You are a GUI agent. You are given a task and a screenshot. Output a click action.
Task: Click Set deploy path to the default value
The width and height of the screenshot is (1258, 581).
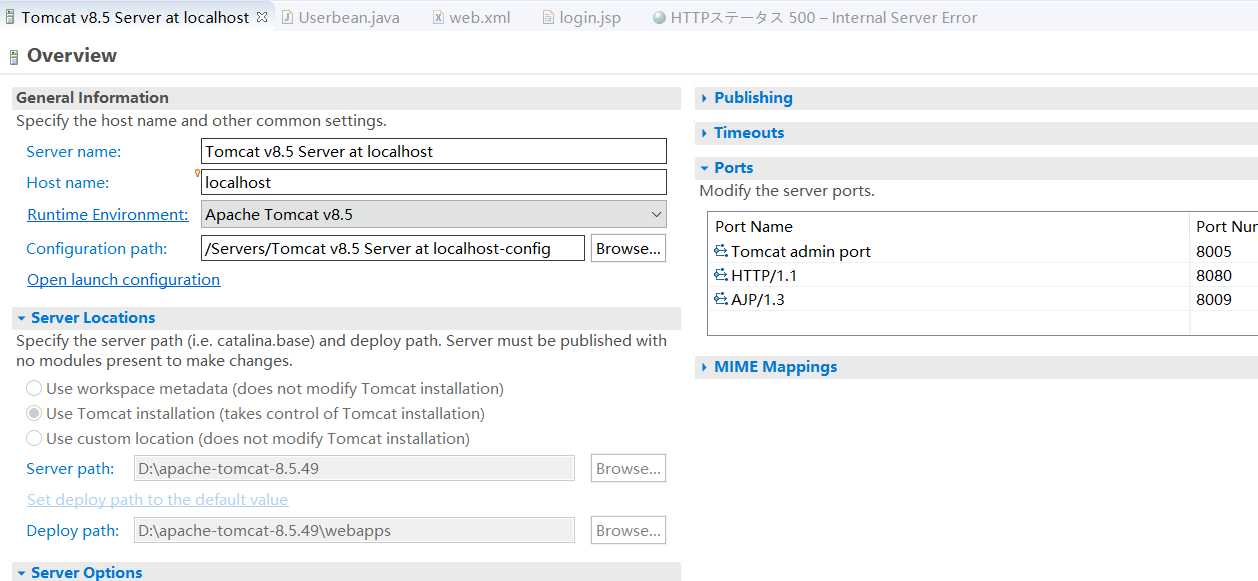point(157,499)
